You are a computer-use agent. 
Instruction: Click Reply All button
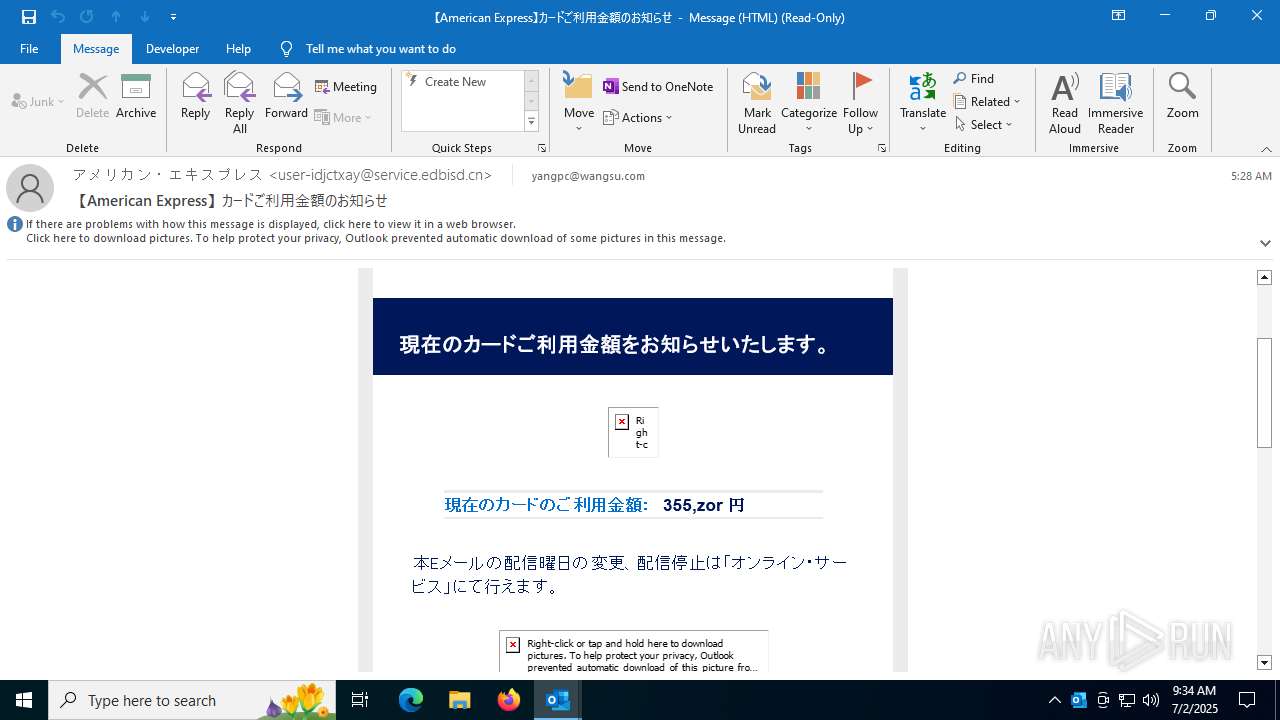[239, 103]
